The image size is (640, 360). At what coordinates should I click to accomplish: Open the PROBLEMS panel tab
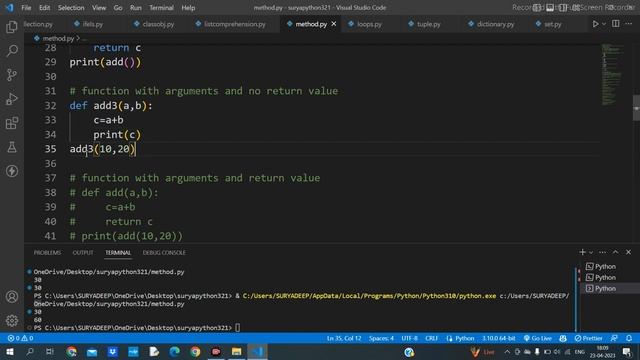[47, 253]
